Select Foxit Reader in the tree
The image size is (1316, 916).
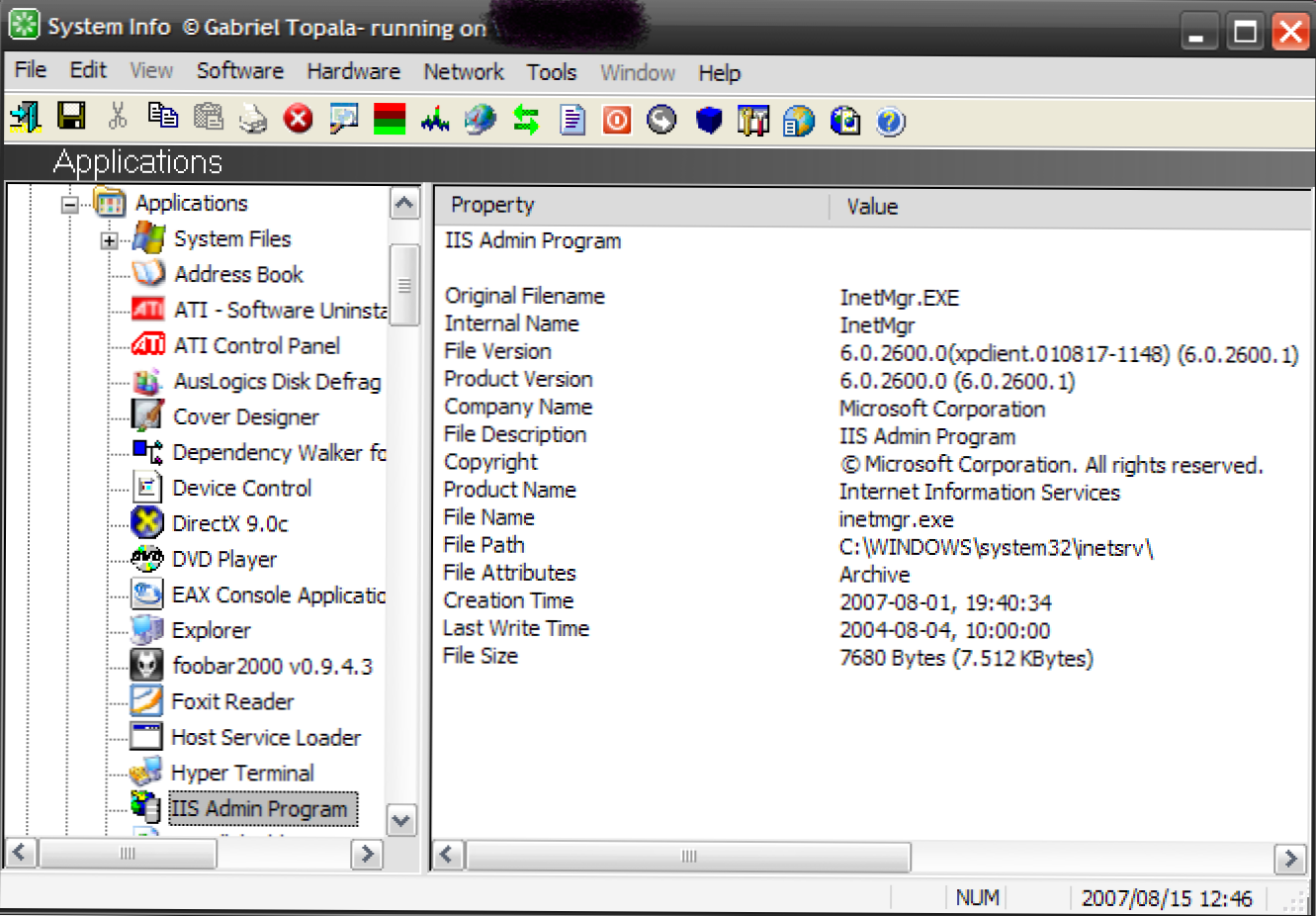pos(232,701)
